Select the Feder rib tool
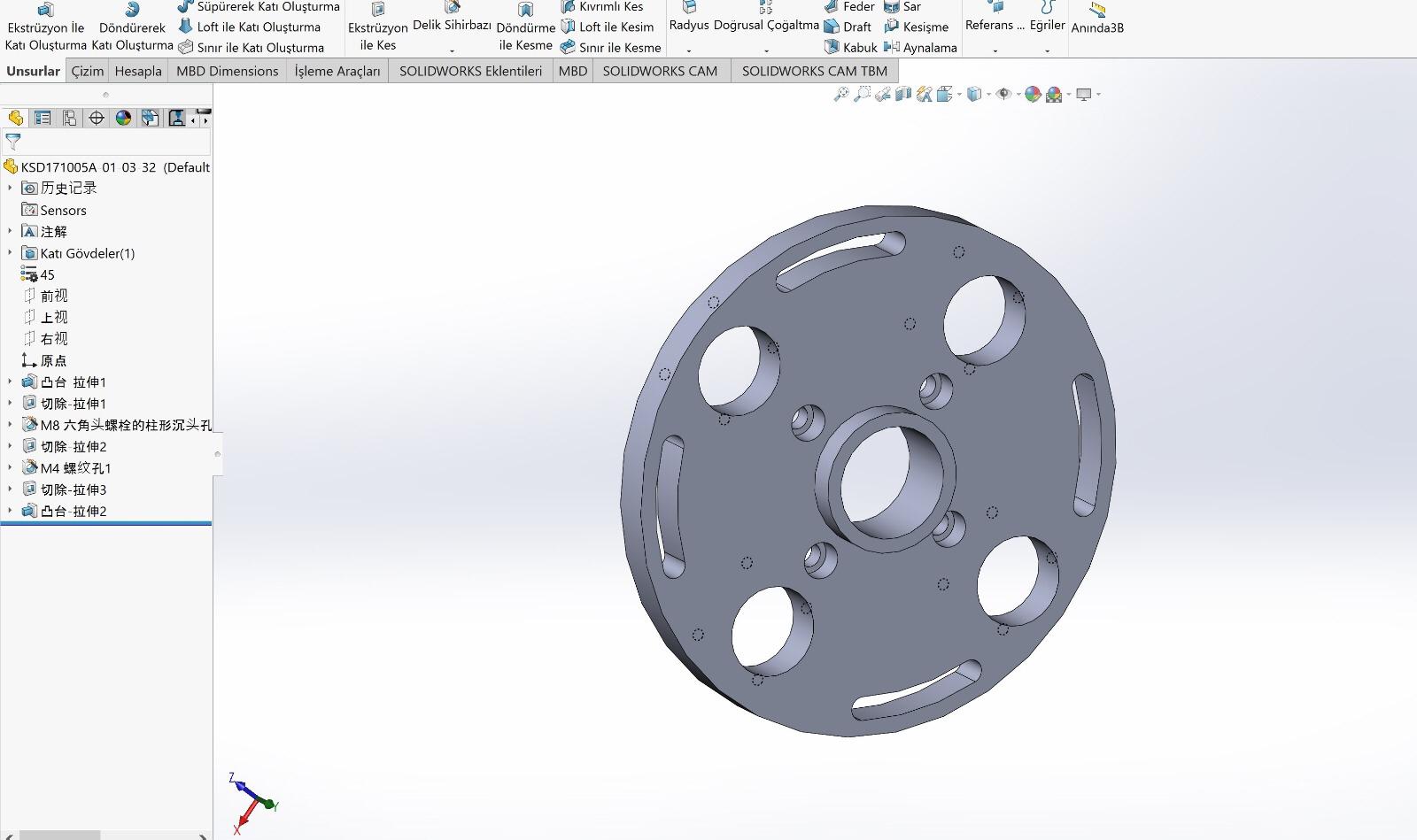 coord(849,7)
